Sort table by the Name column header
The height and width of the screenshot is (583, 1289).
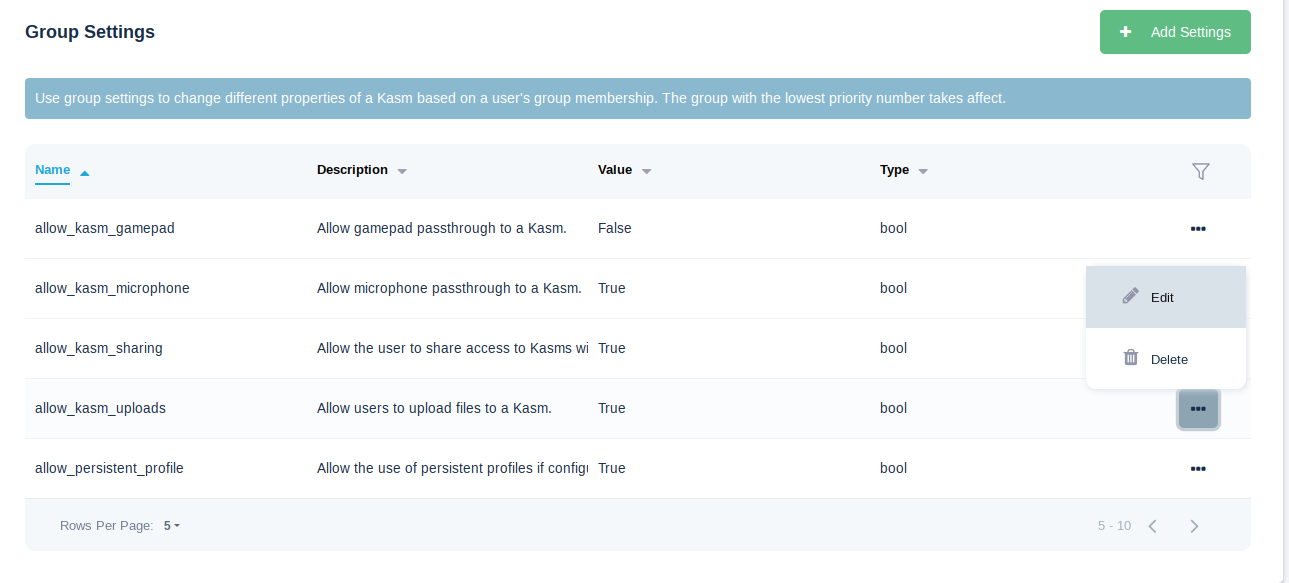(52, 170)
